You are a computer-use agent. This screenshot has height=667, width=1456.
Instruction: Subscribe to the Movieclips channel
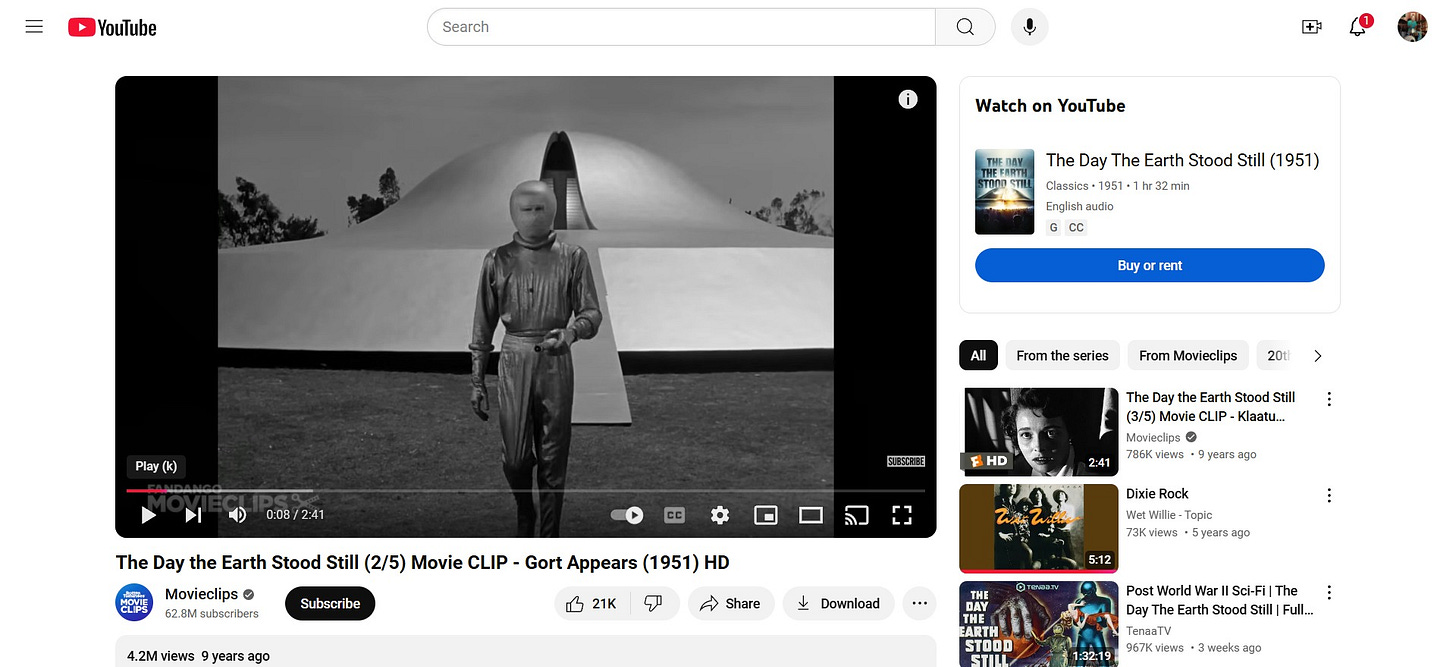pyautogui.click(x=330, y=604)
